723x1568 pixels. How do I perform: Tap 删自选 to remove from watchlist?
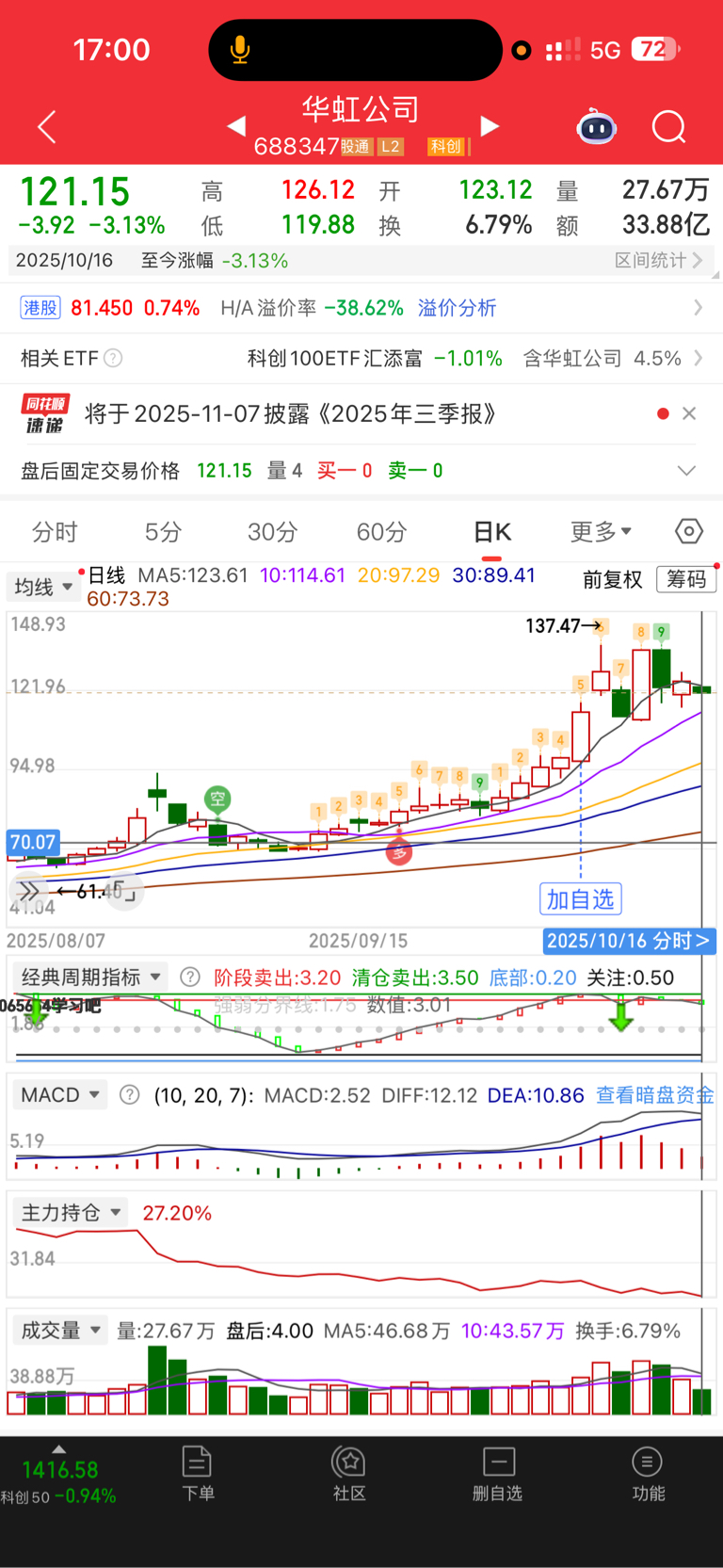coord(498,1474)
